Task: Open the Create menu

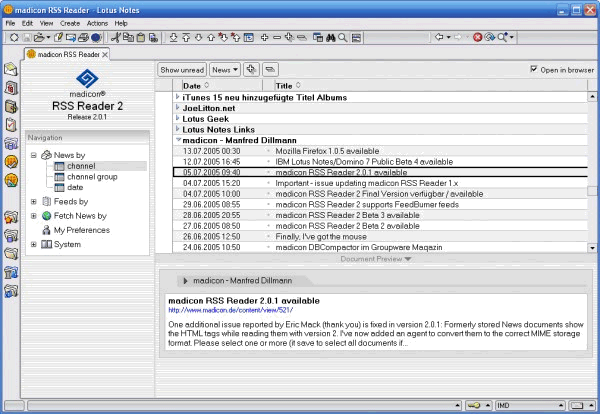Action: point(70,23)
